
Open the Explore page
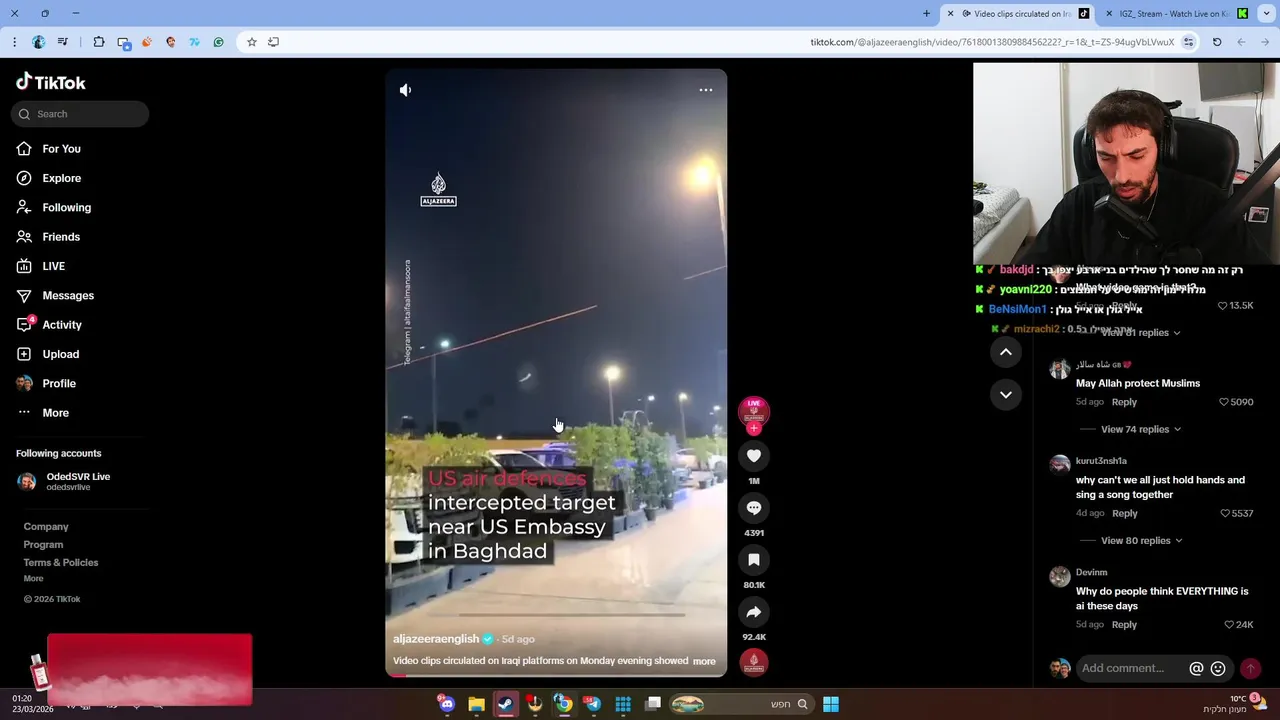click(x=49, y=178)
